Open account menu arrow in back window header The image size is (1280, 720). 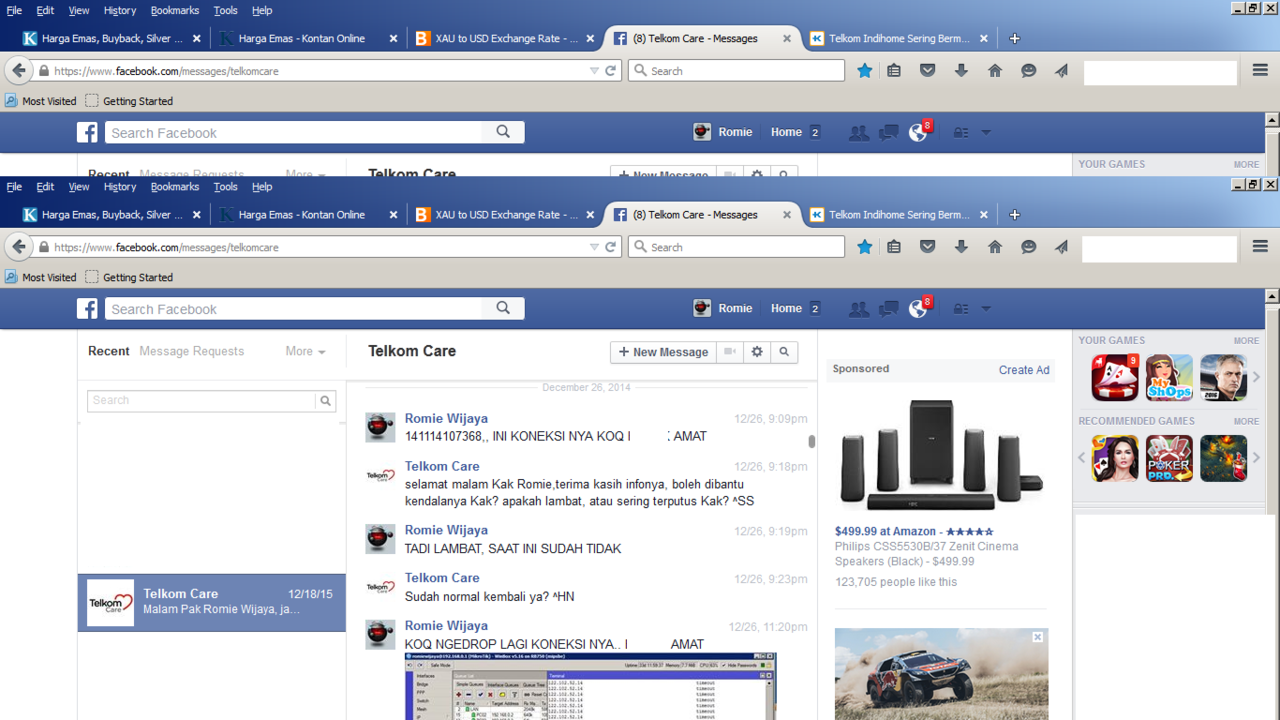[986, 133]
